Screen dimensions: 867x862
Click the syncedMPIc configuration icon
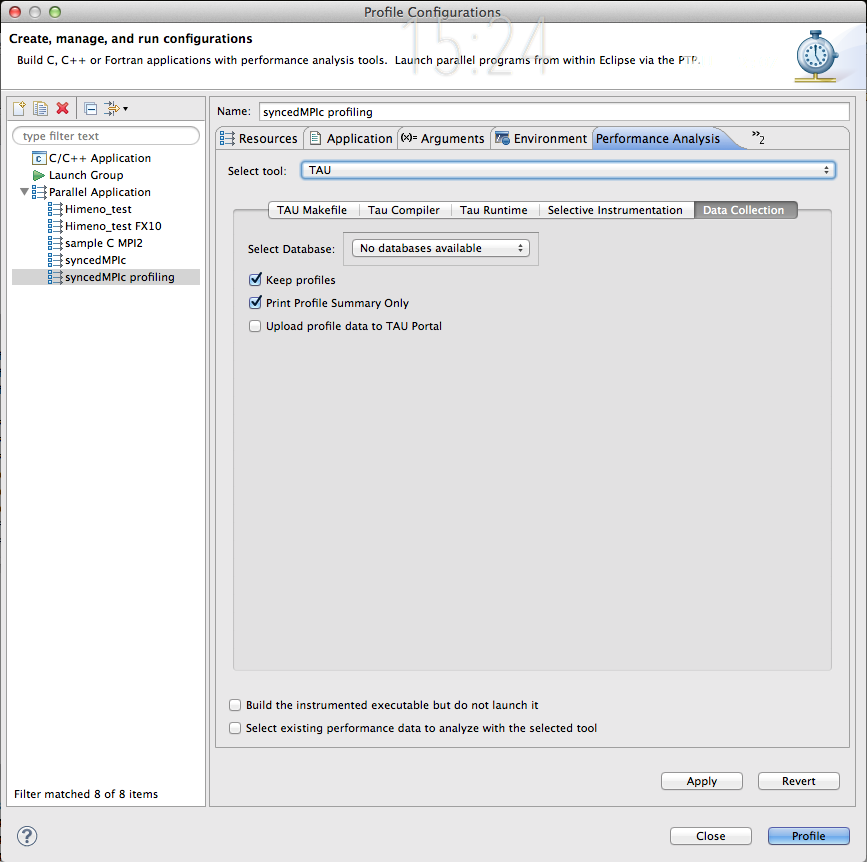pos(55,260)
